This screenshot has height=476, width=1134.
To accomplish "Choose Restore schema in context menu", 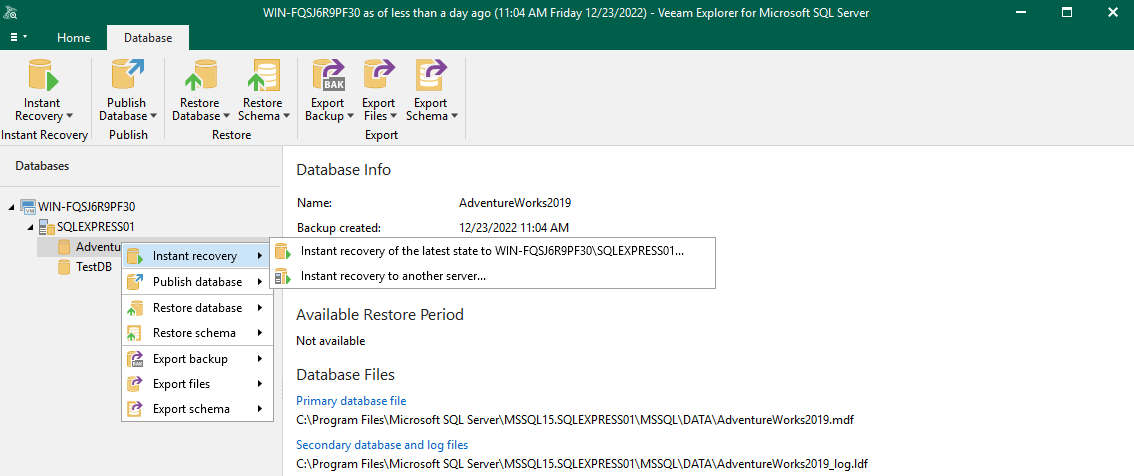I will pos(197,333).
